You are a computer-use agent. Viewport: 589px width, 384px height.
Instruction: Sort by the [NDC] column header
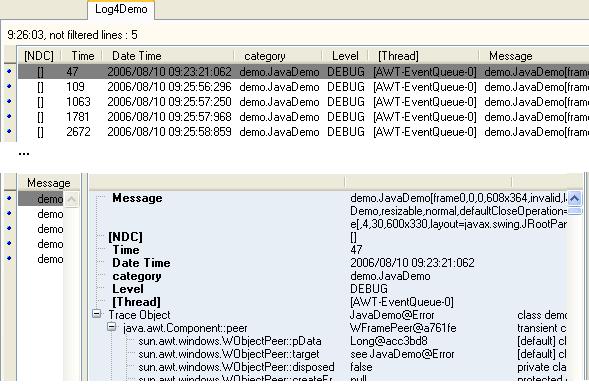[39, 56]
